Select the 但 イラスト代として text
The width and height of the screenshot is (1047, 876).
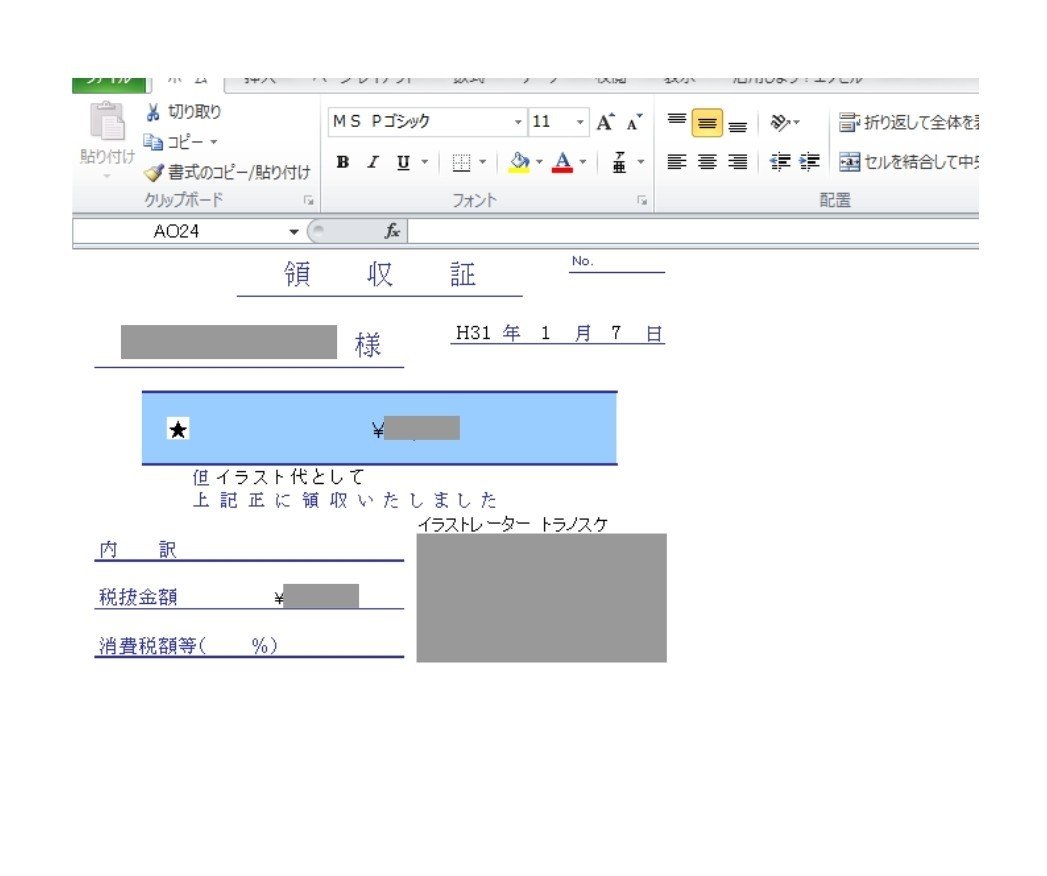pyautogui.click(x=278, y=477)
